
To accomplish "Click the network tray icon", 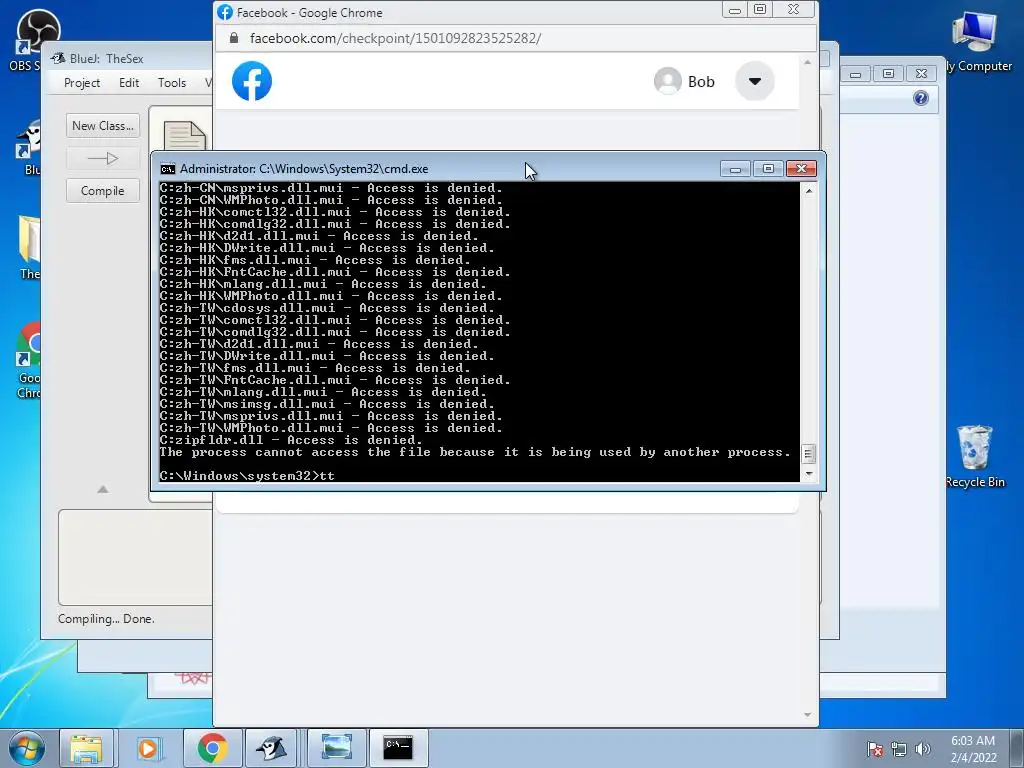I will click(x=899, y=749).
